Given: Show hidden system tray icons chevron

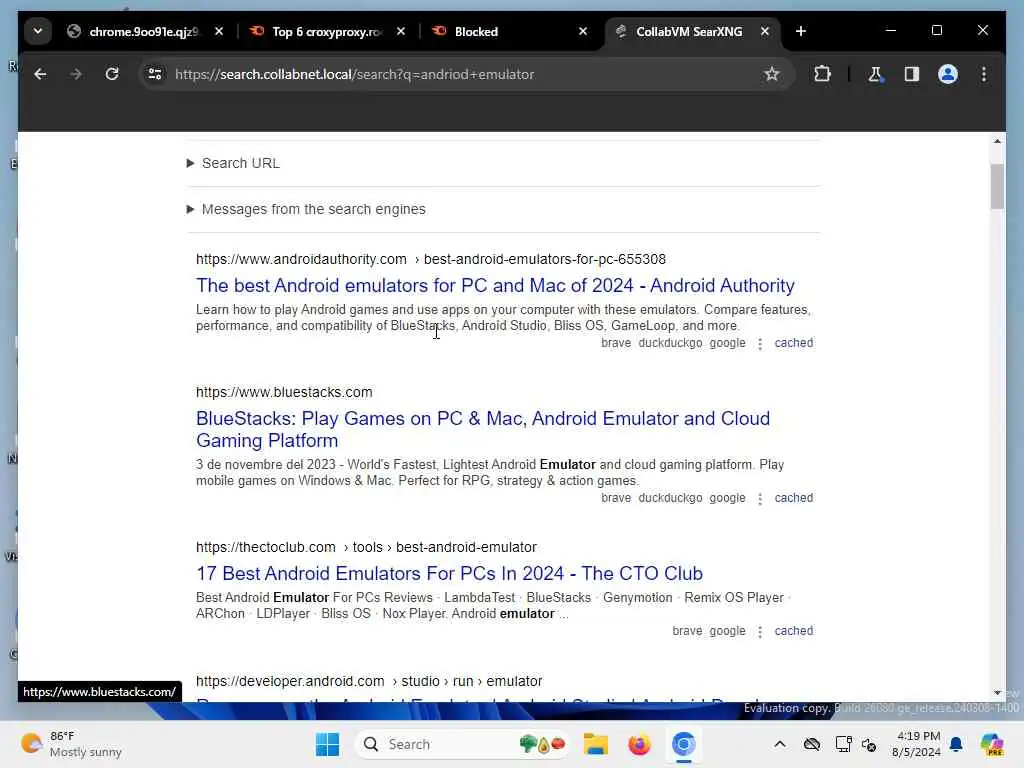Looking at the screenshot, I should (780, 744).
